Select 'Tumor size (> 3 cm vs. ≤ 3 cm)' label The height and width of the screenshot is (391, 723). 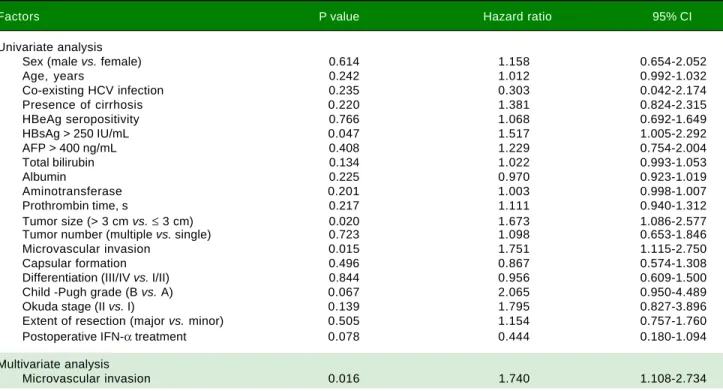(x=108, y=221)
